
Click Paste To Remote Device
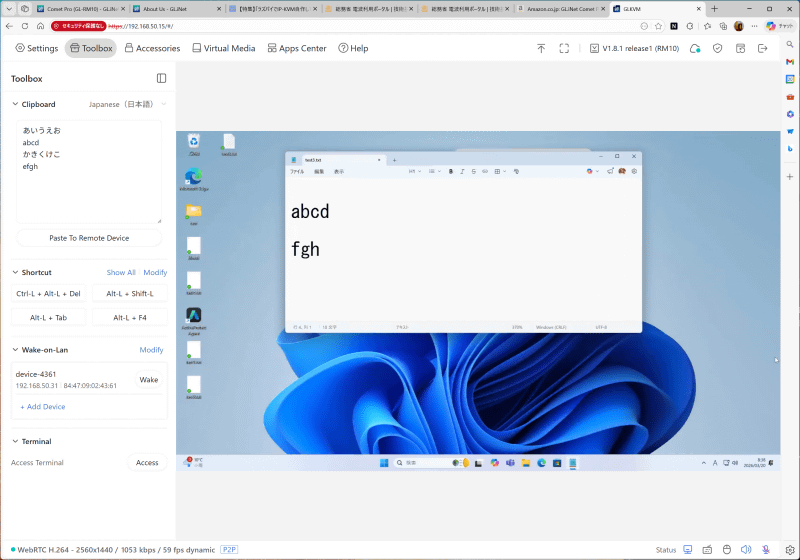pyautogui.click(x=89, y=238)
